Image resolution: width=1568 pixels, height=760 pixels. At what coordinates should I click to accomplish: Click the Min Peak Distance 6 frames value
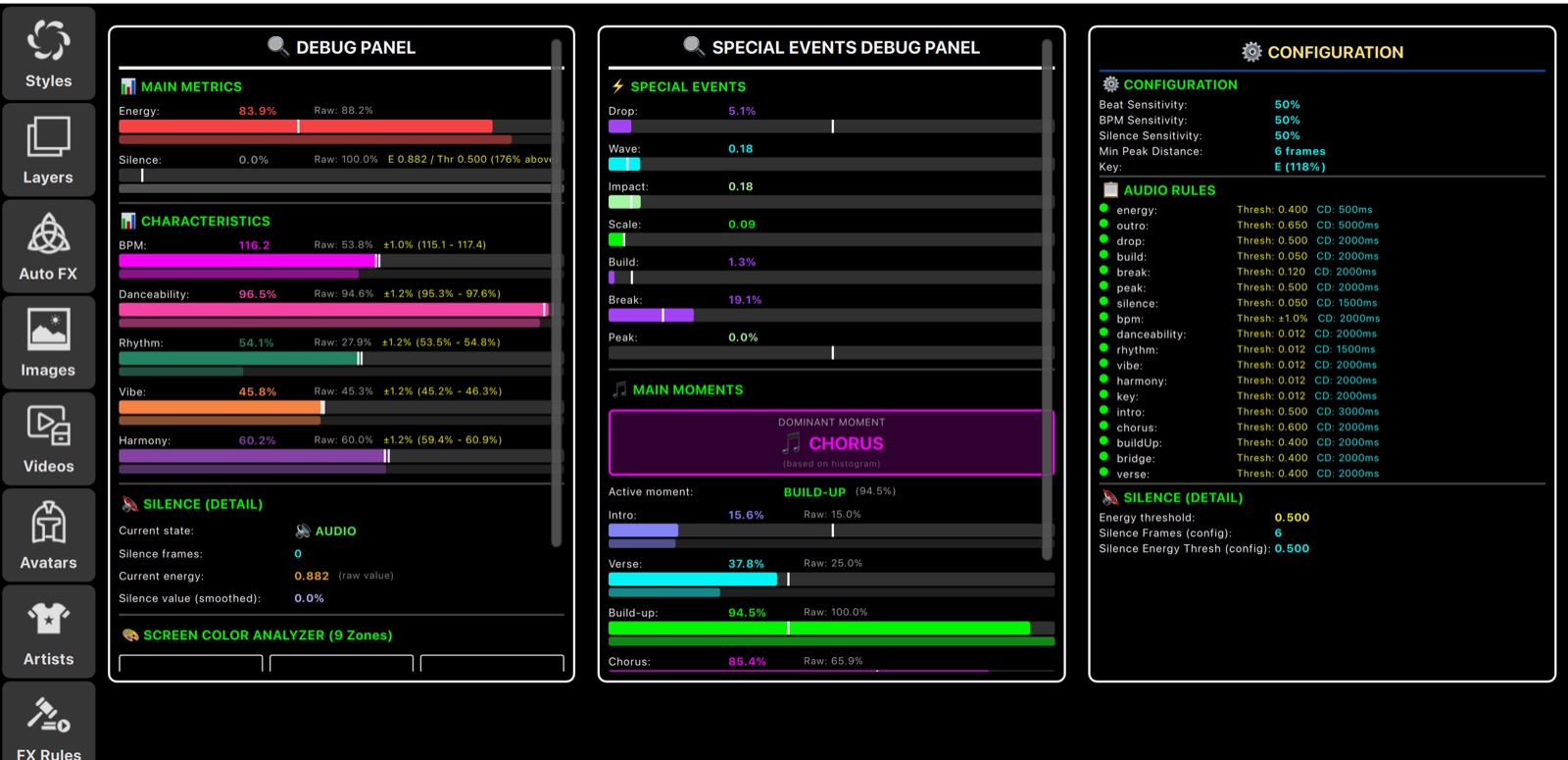(x=1299, y=152)
